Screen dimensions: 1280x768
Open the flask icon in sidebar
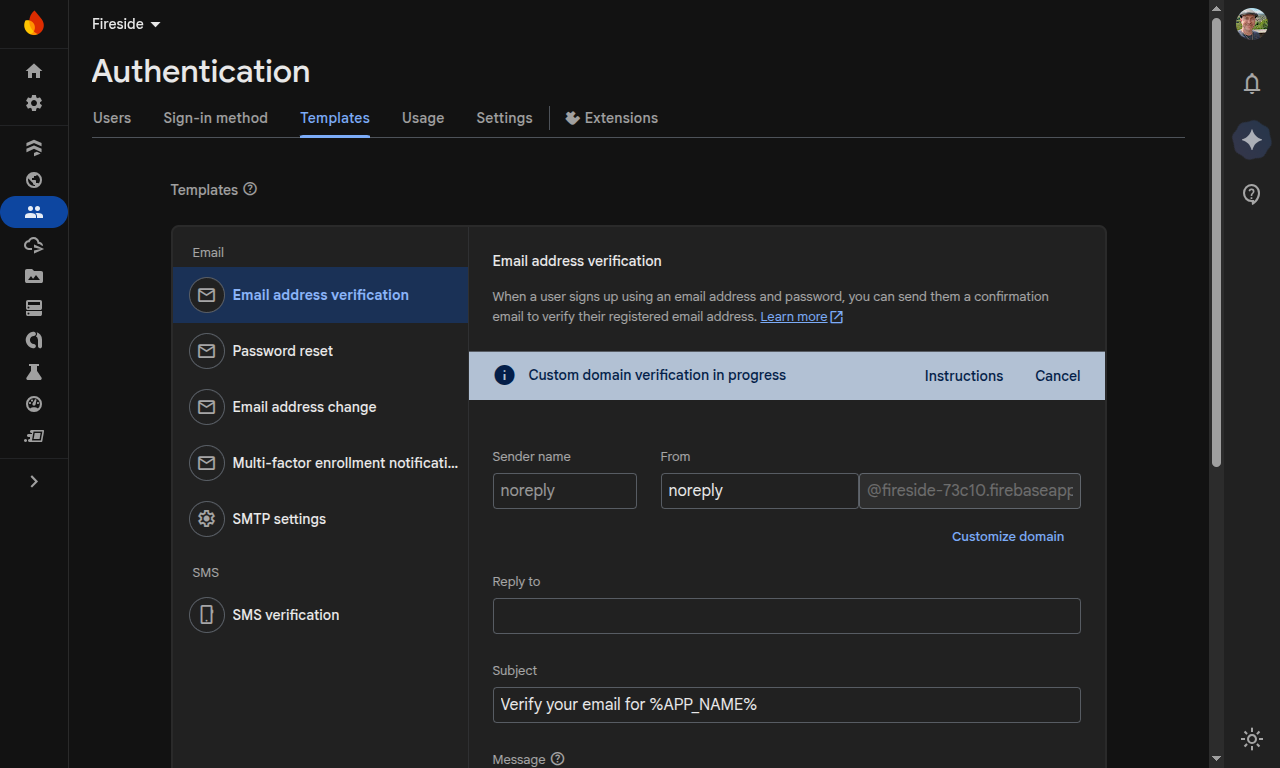[34, 372]
